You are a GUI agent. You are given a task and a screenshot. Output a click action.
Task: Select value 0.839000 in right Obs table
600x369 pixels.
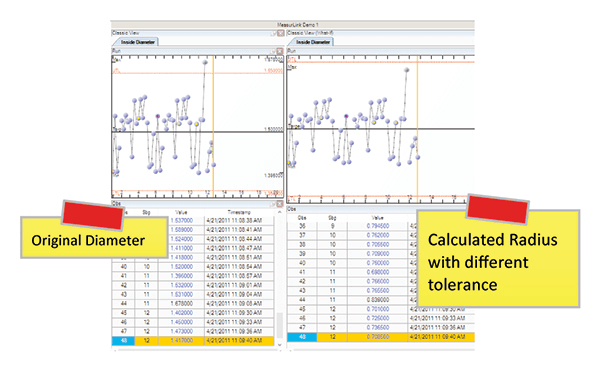[378, 300]
